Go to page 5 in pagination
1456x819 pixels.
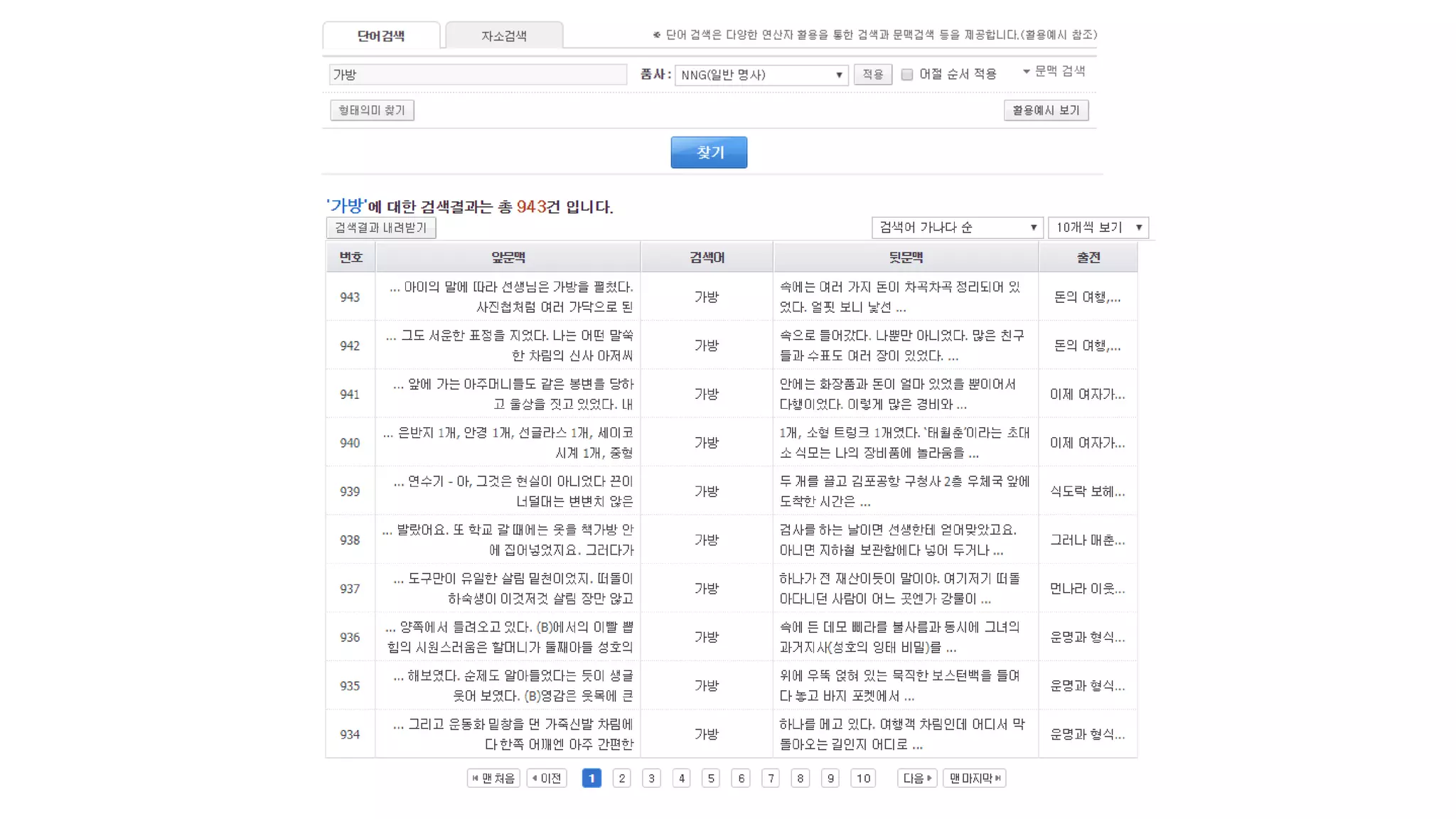pos(711,778)
